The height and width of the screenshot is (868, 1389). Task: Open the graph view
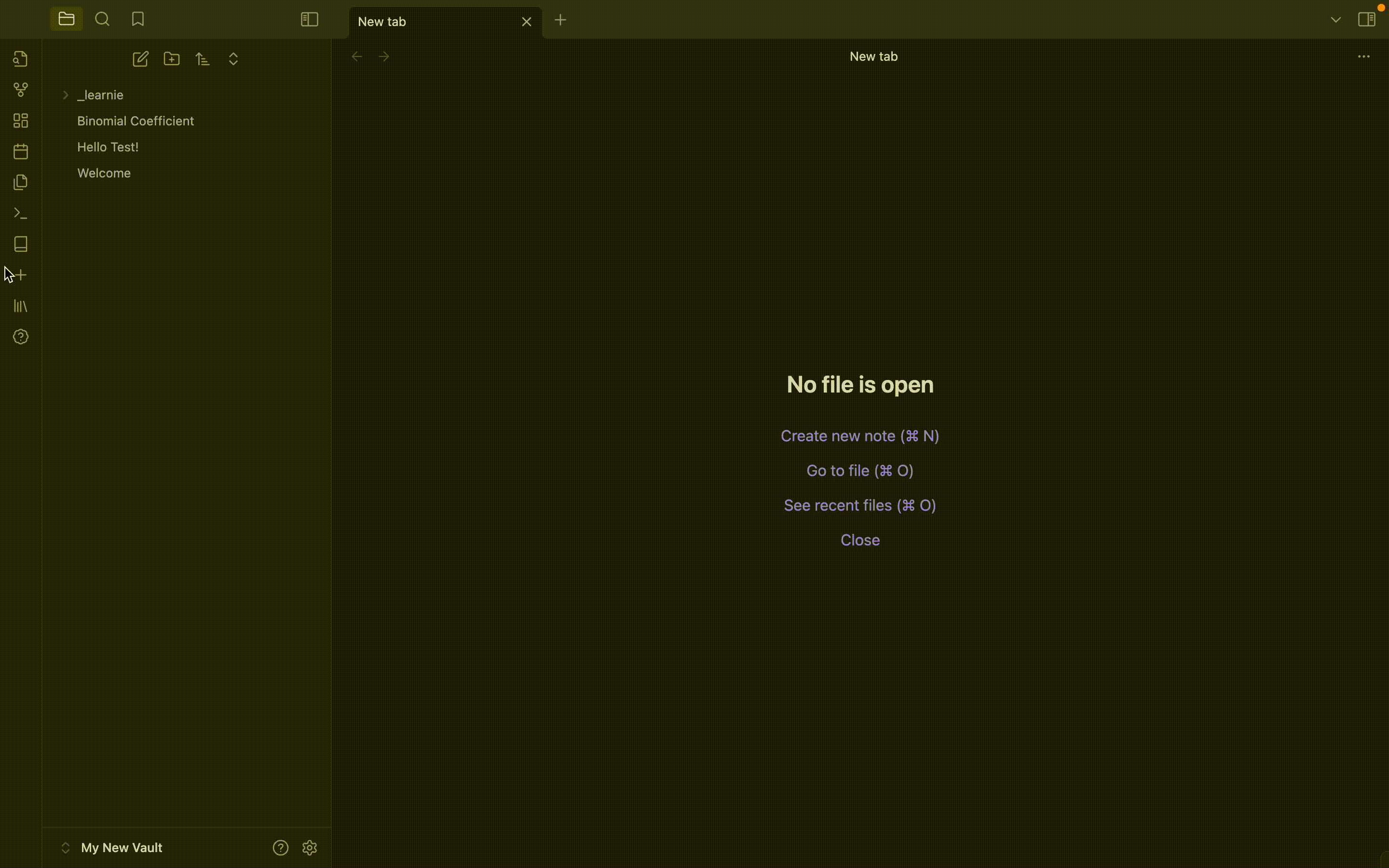click(21, 89)
